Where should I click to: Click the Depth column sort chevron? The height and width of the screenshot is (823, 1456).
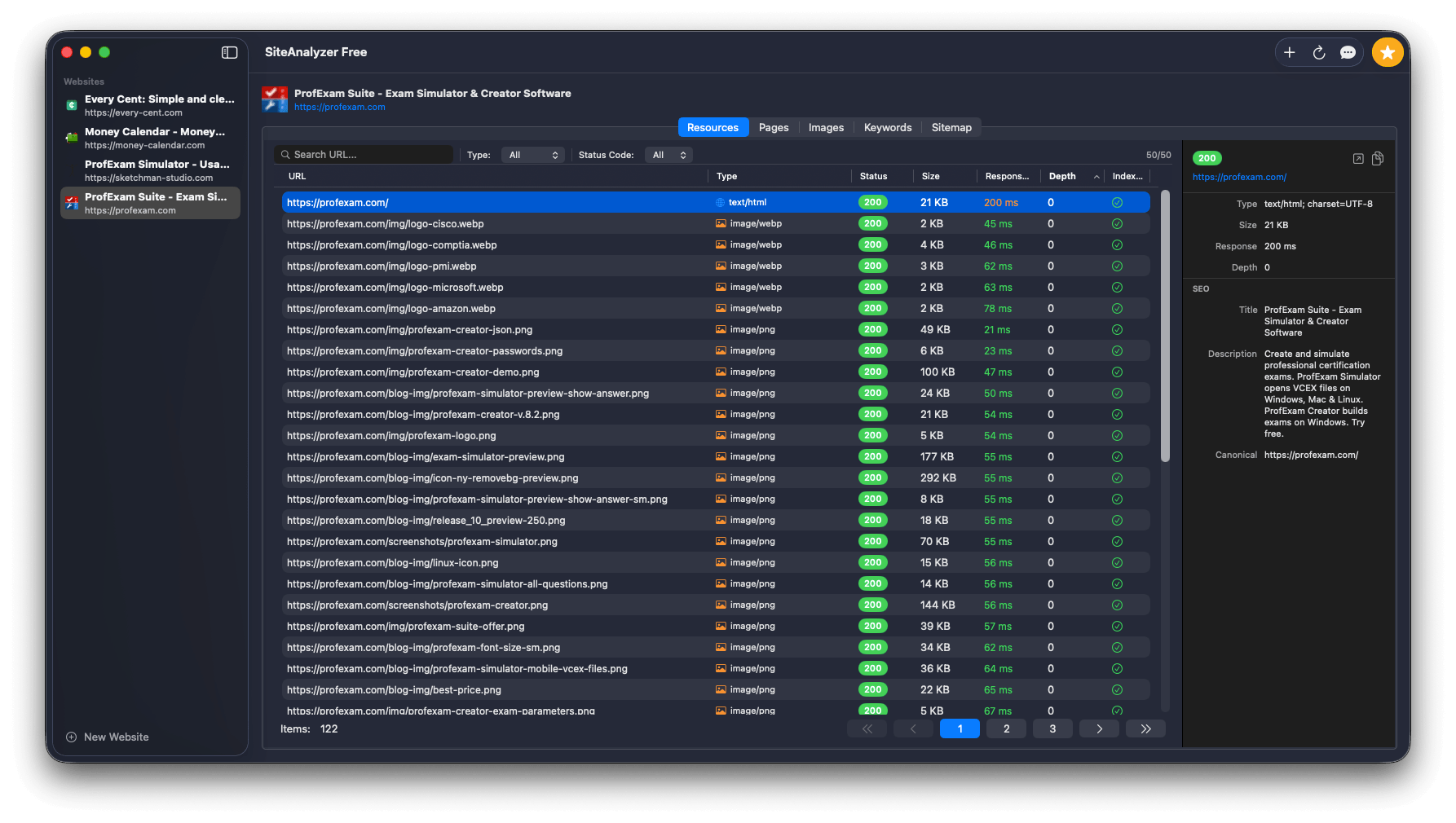pos(1096,176)
